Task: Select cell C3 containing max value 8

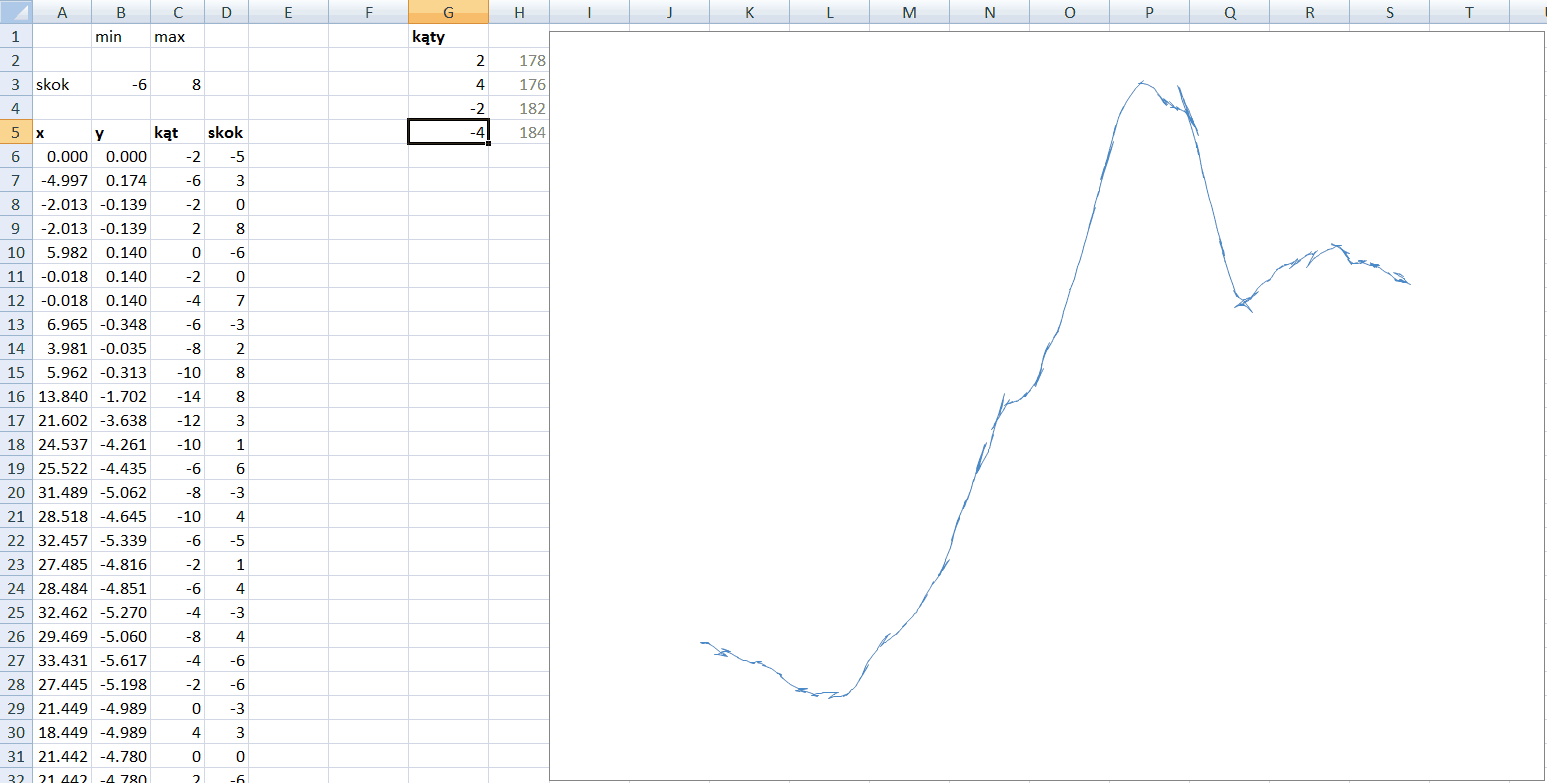Action: tap(177, 85)
